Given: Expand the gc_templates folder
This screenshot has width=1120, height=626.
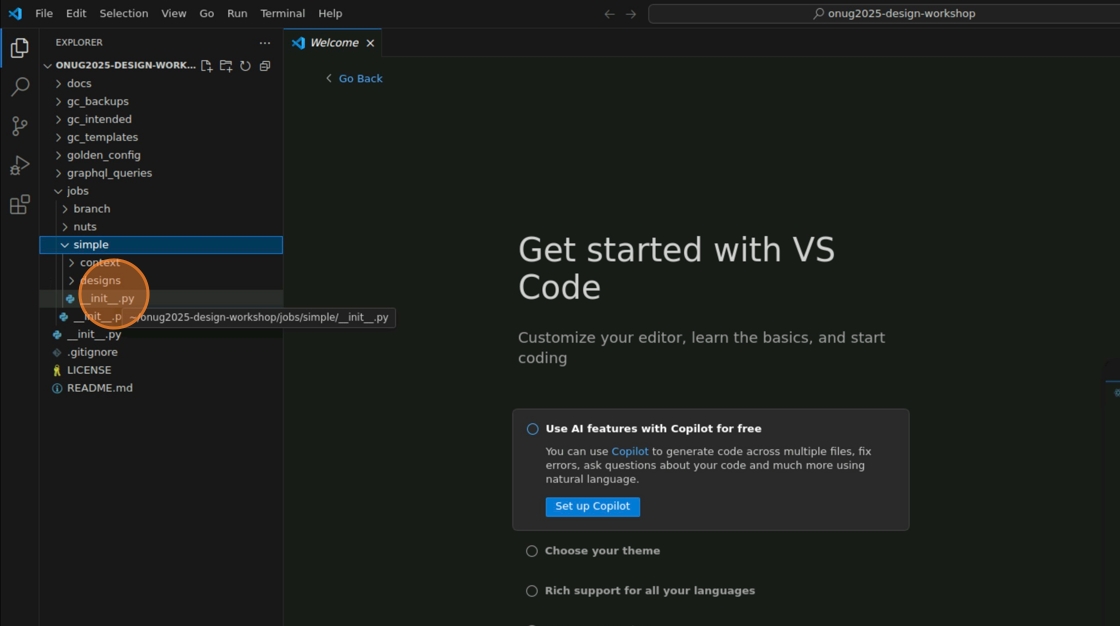Looking at the screenshot, I should 161,137.
